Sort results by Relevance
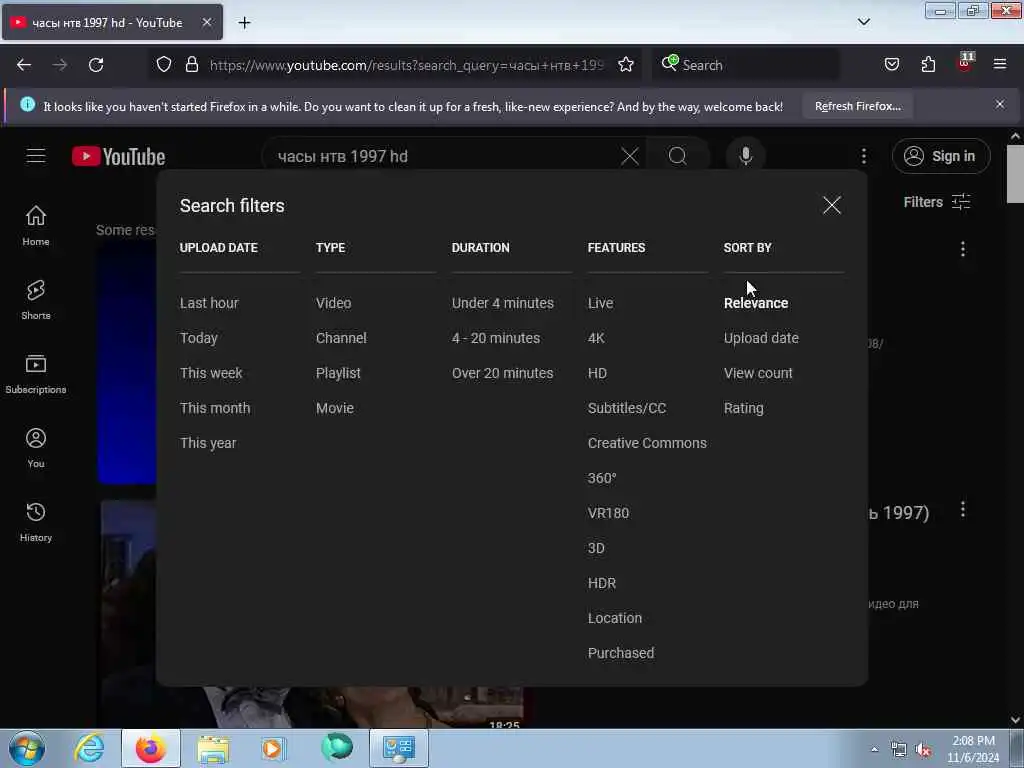Viewport: 1024px width, 768px height. (756, 303)
